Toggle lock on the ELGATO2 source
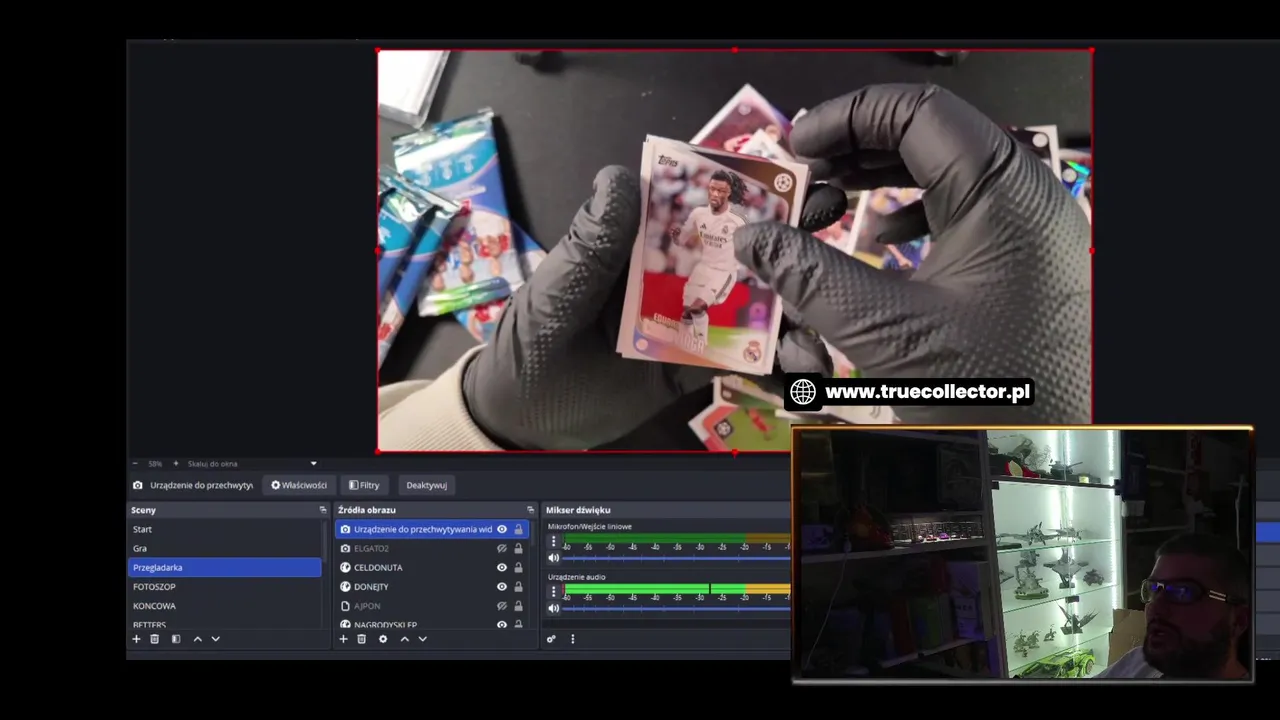Viewport: 1280px width, 720px height. pos(518,548)
